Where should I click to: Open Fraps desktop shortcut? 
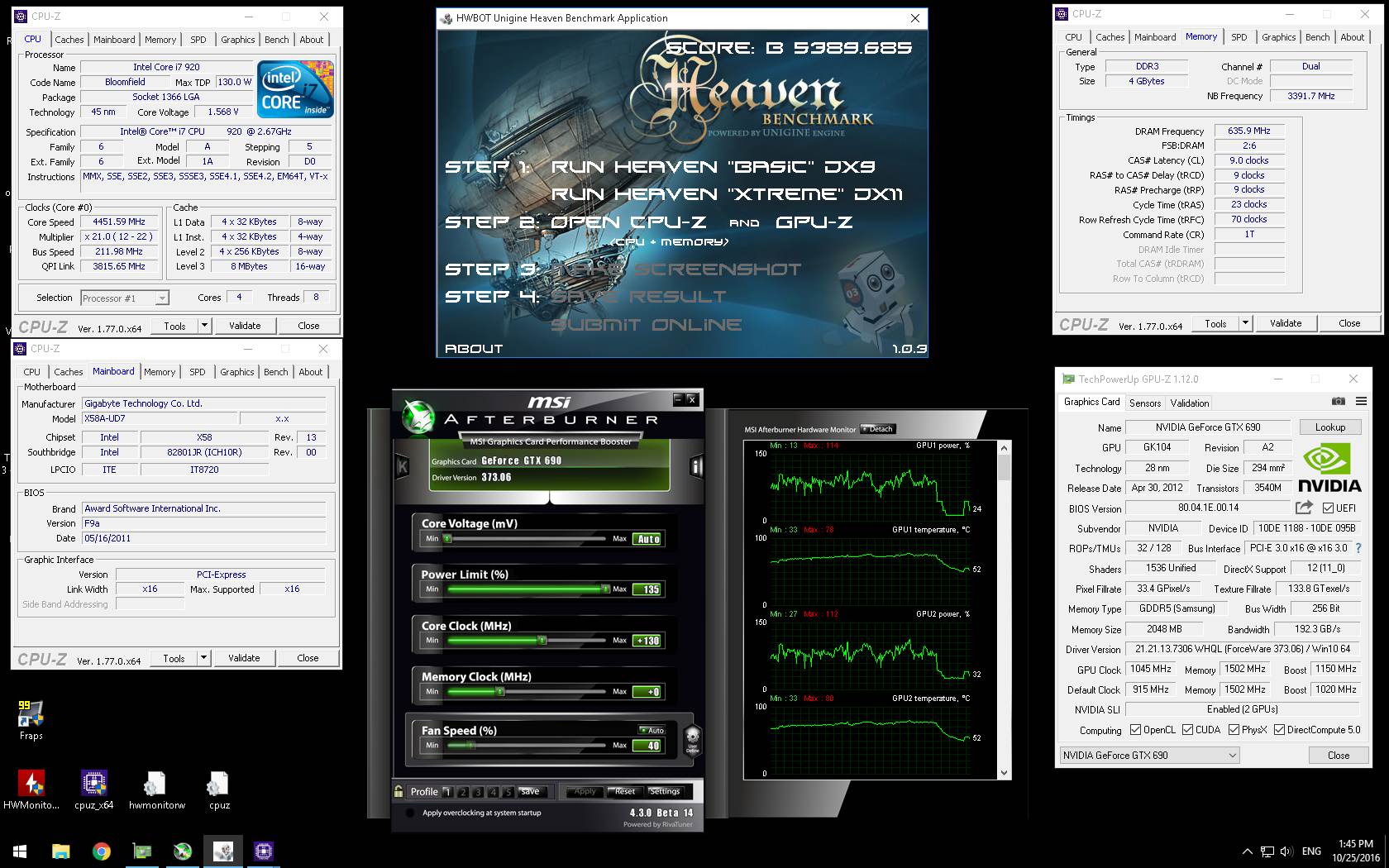[31, 718]
